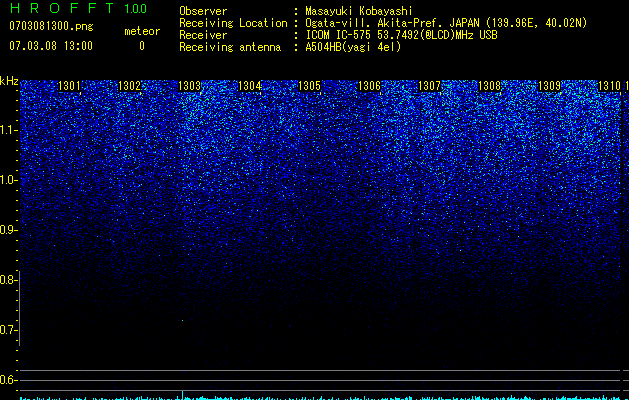
Task: Click the 1.1 kHz frequency tick label
Action: point(8,130)
